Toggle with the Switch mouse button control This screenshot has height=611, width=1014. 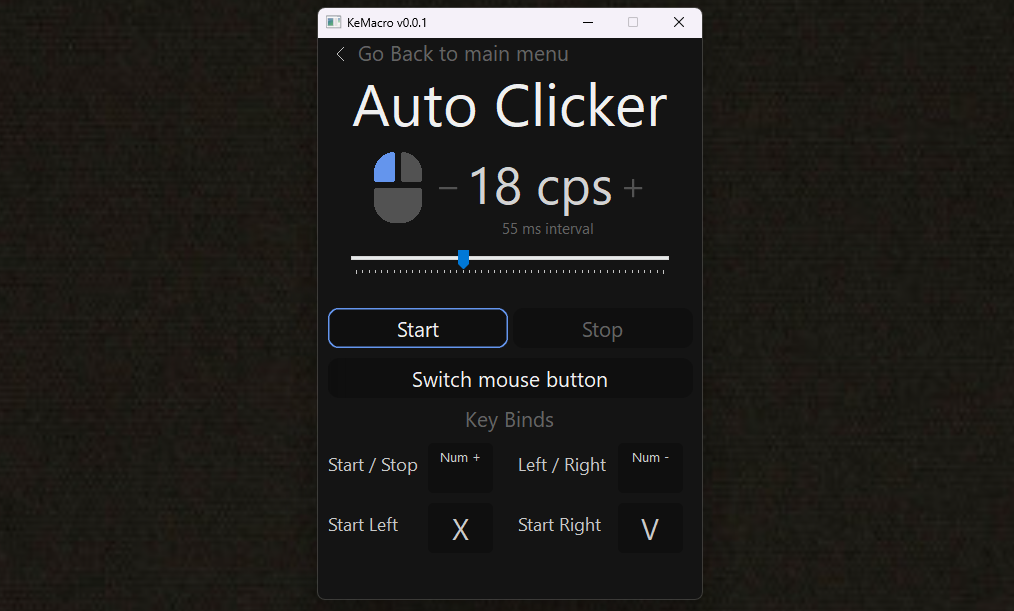click(x=510, y=379)
